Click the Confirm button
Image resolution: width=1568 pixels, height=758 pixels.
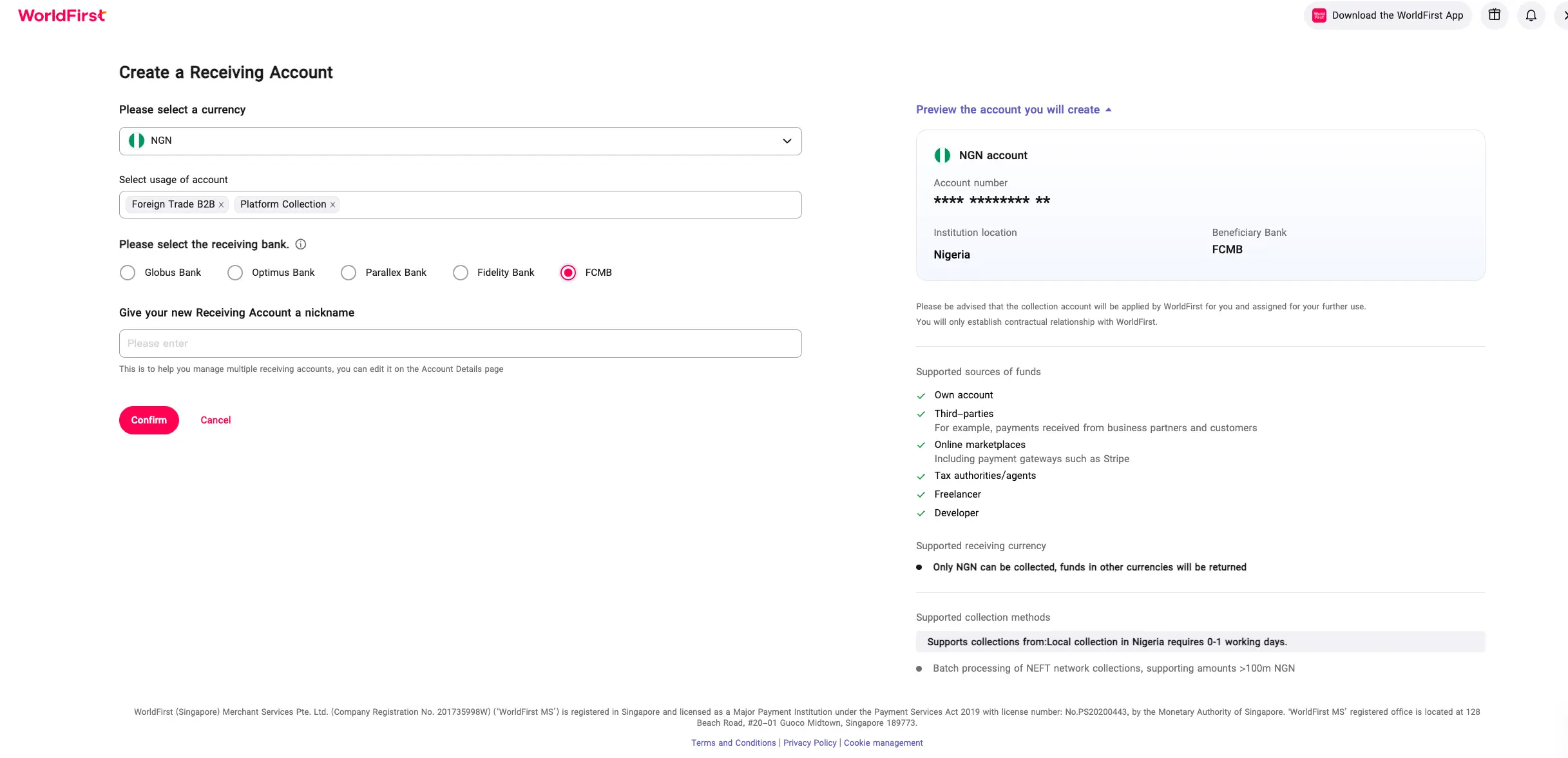[x=149, y=420]
